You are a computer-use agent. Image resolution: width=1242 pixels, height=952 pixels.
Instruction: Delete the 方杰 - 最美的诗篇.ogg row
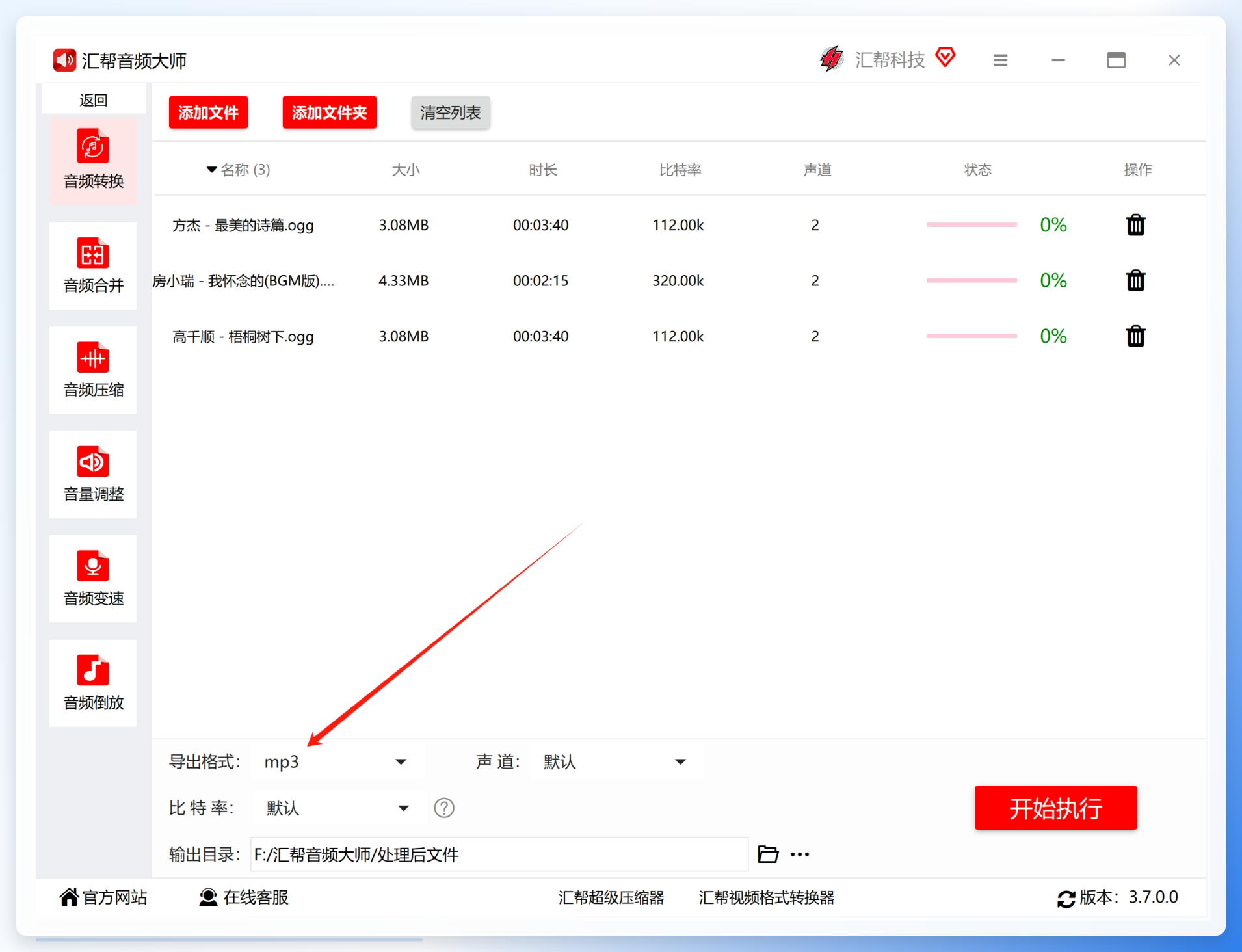coord(1135,225)
